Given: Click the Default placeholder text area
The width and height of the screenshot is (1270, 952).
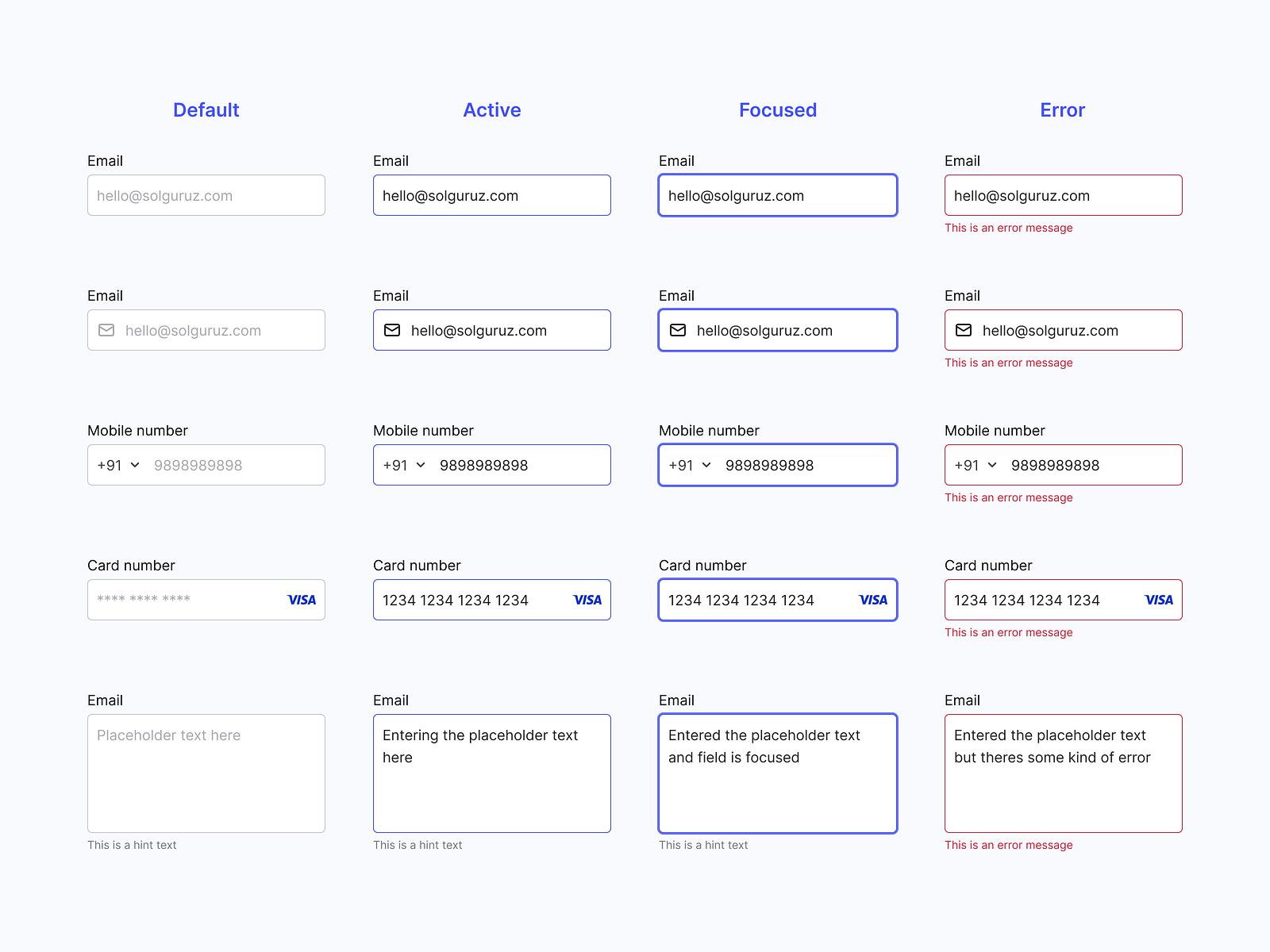Looking at the screenshot, I should pos(206,773).
